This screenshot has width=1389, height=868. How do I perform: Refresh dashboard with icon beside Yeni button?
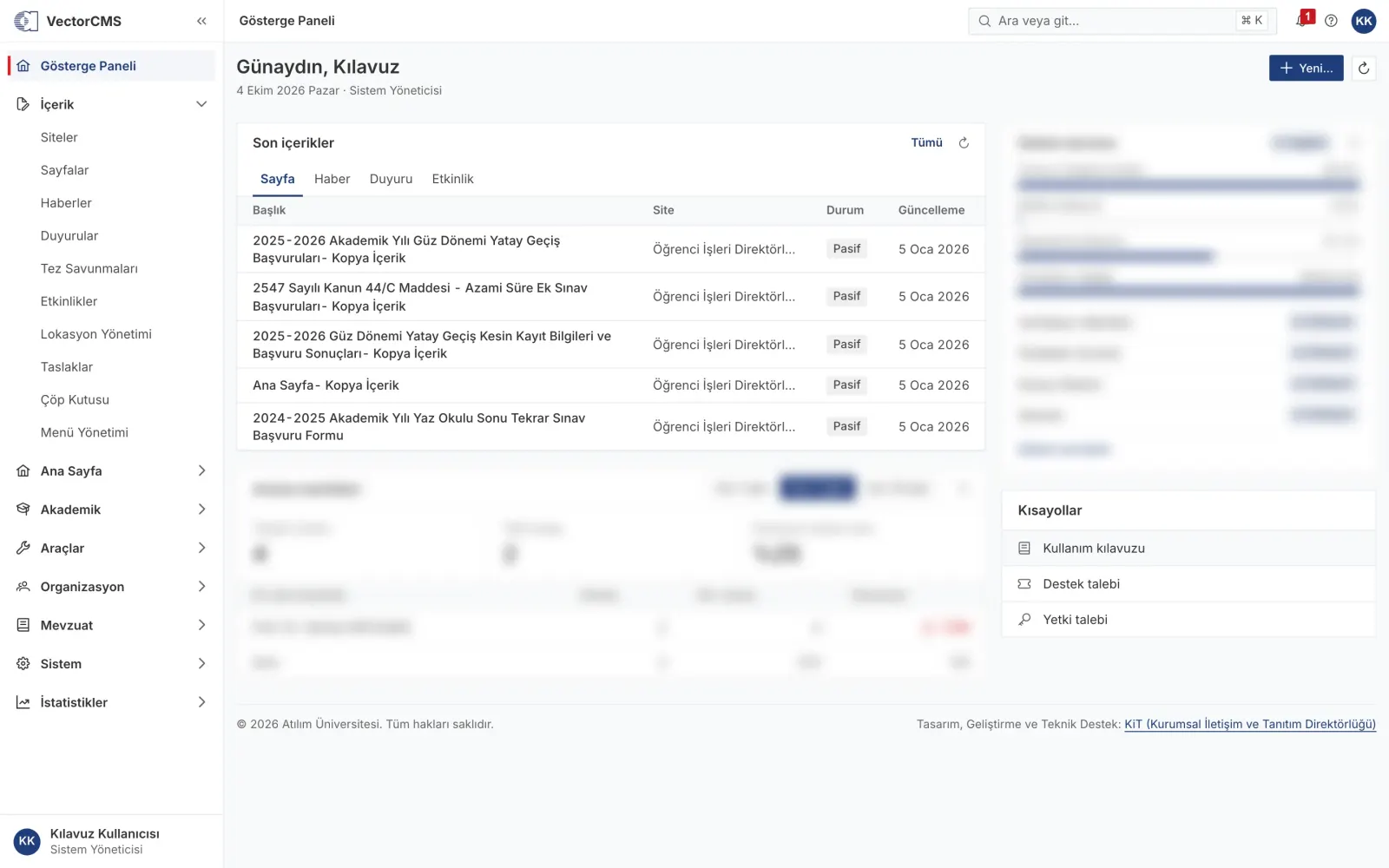pos(1364,68)
